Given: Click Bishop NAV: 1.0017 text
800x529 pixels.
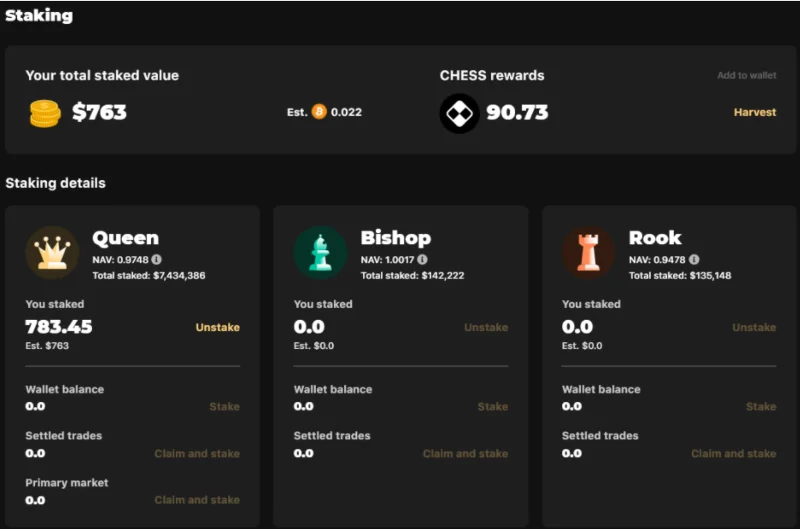Looking at the screenshot, I should tap(387, 260).
